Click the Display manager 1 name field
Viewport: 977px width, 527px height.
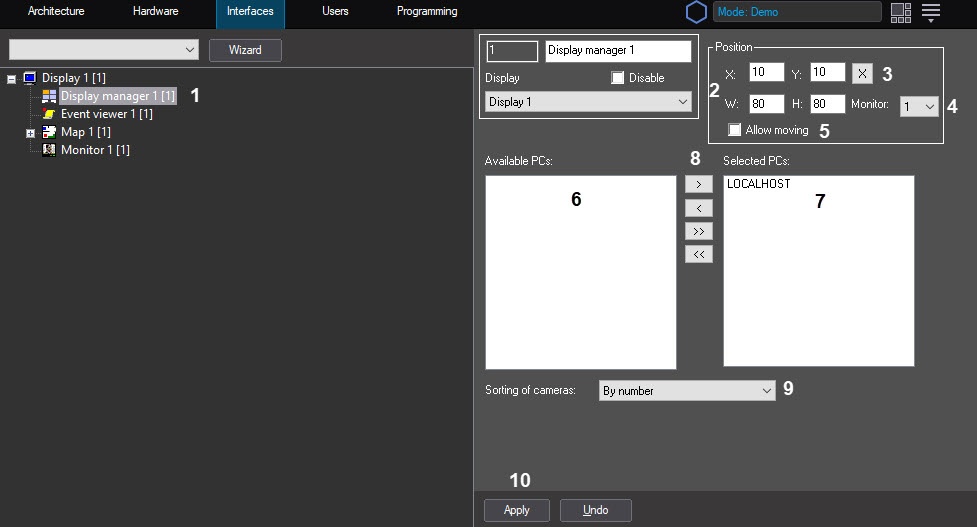[618, 50]
